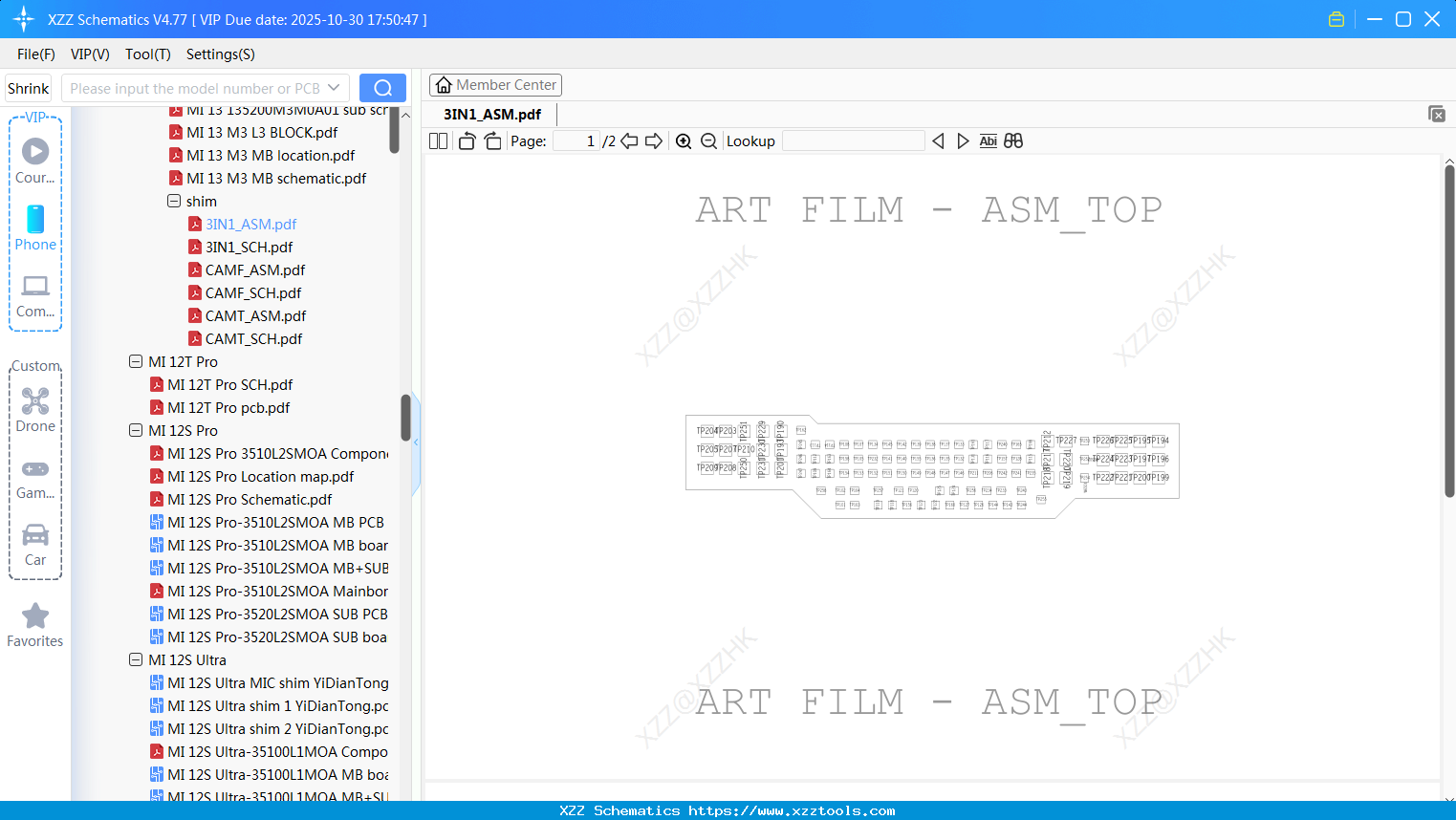Viewport: 1456px width, 820px height.
Task: Rotate the PDF page clockwise
Action: click(x=492, y=140)
